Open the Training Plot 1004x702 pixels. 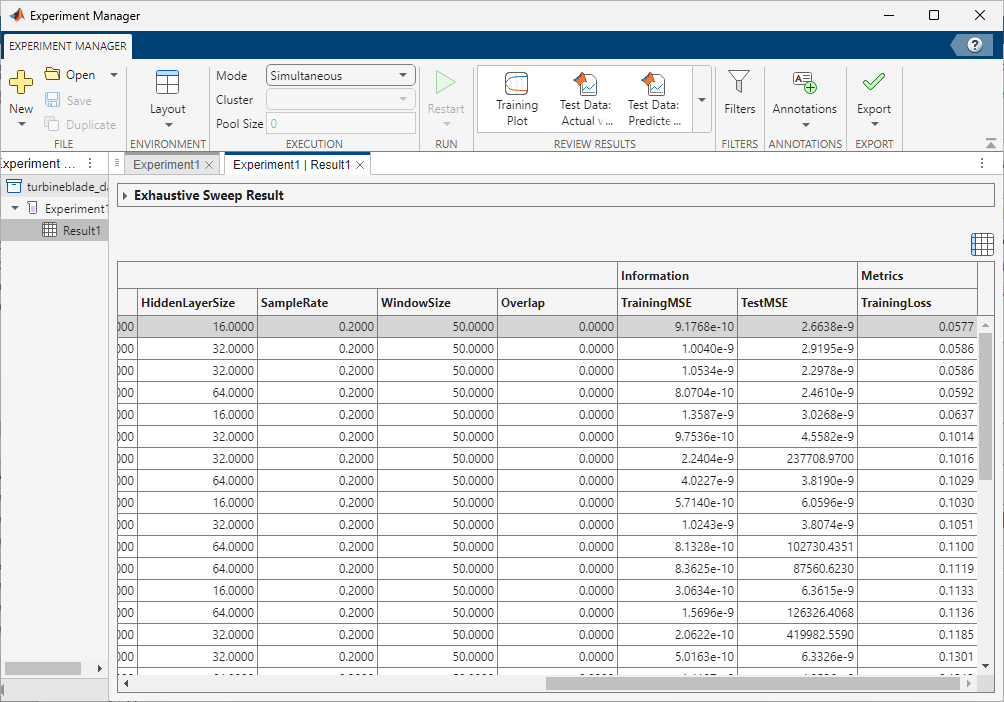516,97
